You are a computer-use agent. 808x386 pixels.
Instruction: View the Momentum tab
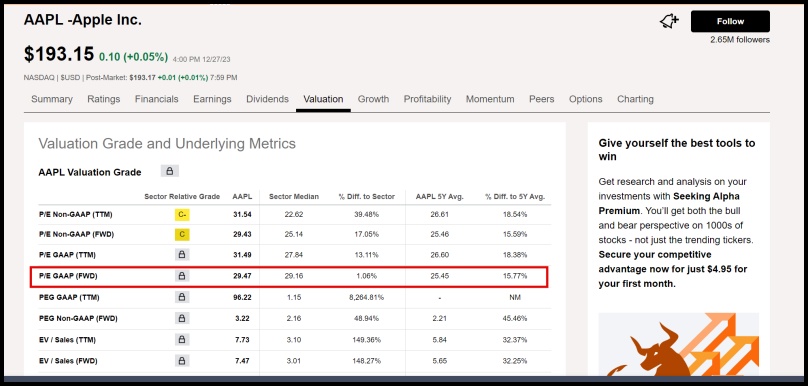[490, 99]
